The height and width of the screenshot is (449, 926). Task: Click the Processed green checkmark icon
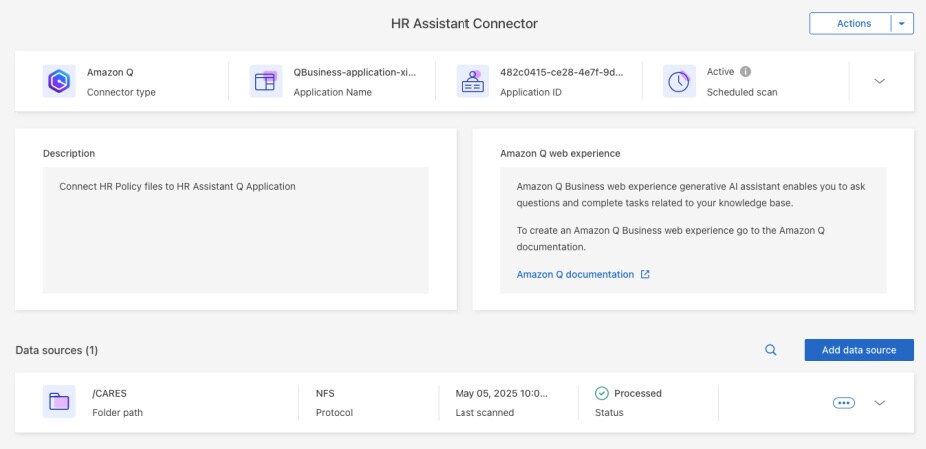(602, 393)
